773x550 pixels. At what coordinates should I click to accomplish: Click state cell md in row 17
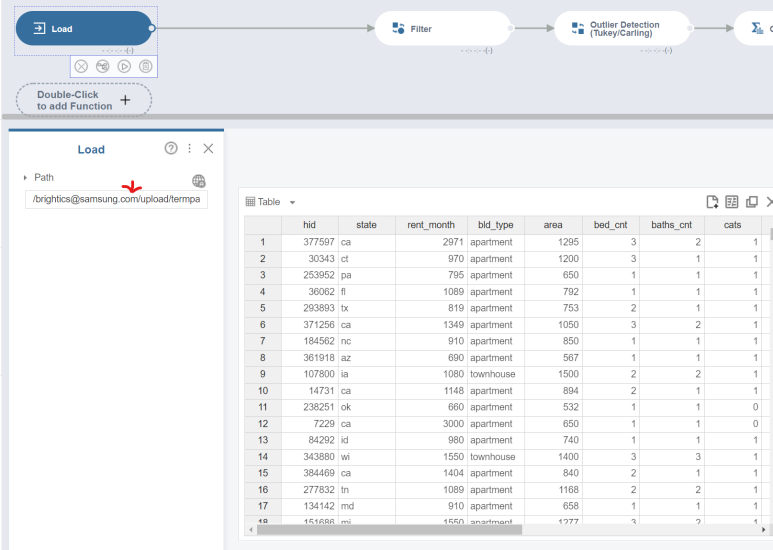coord(366,506)
